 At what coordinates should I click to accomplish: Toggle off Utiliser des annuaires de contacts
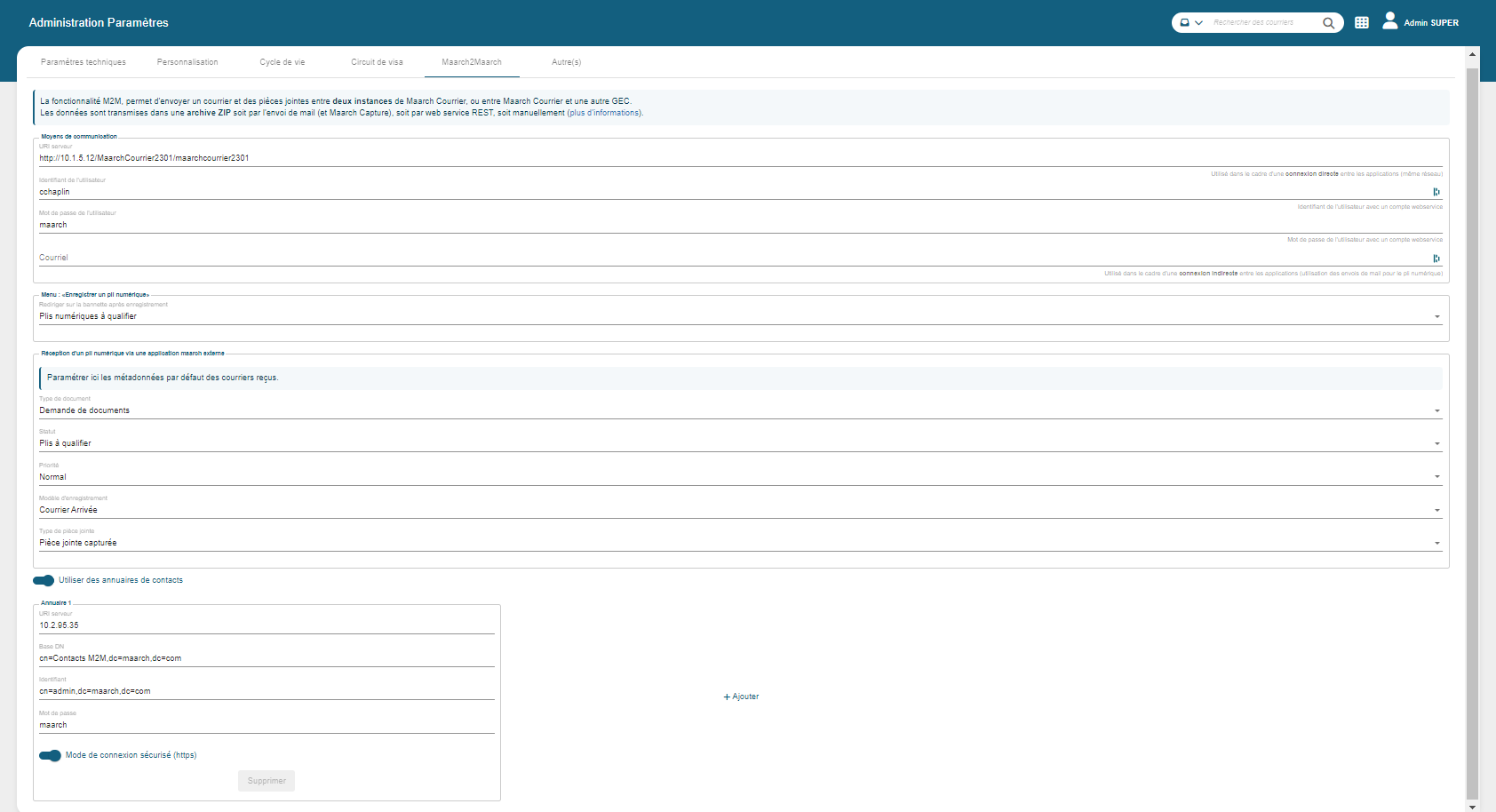tap(44, 581)
